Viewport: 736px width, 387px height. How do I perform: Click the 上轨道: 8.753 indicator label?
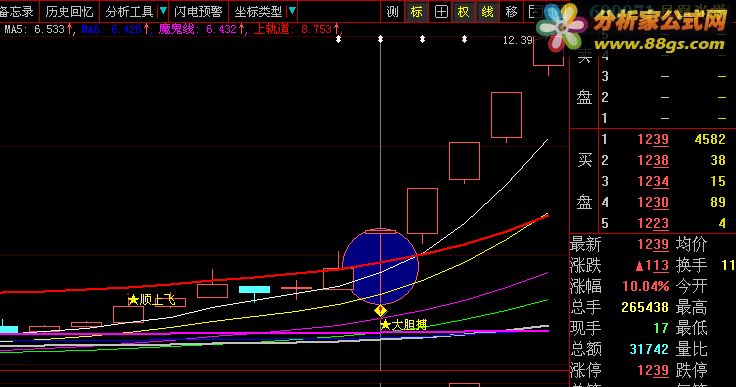297,29
